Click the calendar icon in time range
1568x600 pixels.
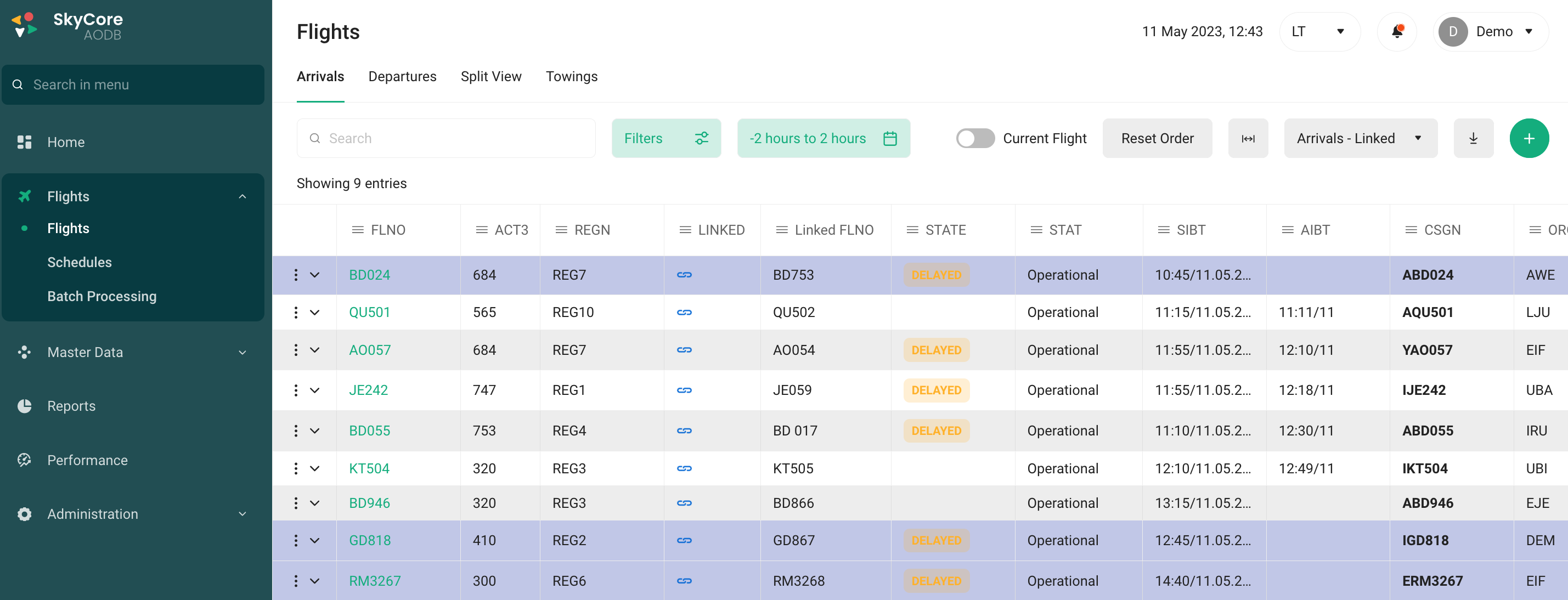[890, 139]
